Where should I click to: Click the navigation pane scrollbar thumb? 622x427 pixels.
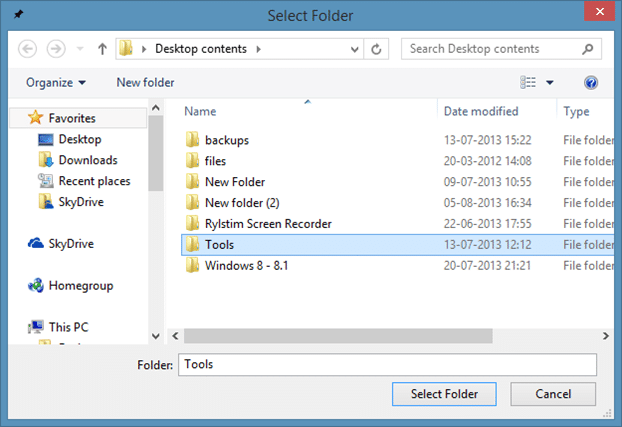(156, 153)
